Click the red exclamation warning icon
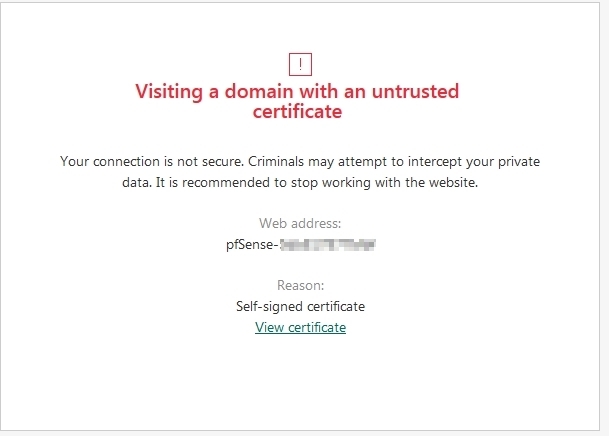Viewport: 609px width, 436px height. [x=300, y=64]
